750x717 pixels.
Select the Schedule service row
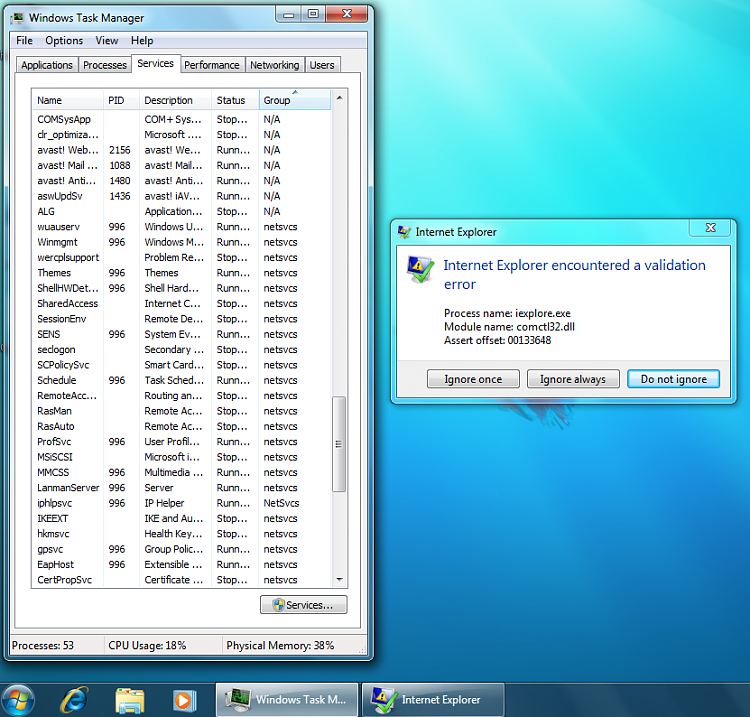click(182, 380)
